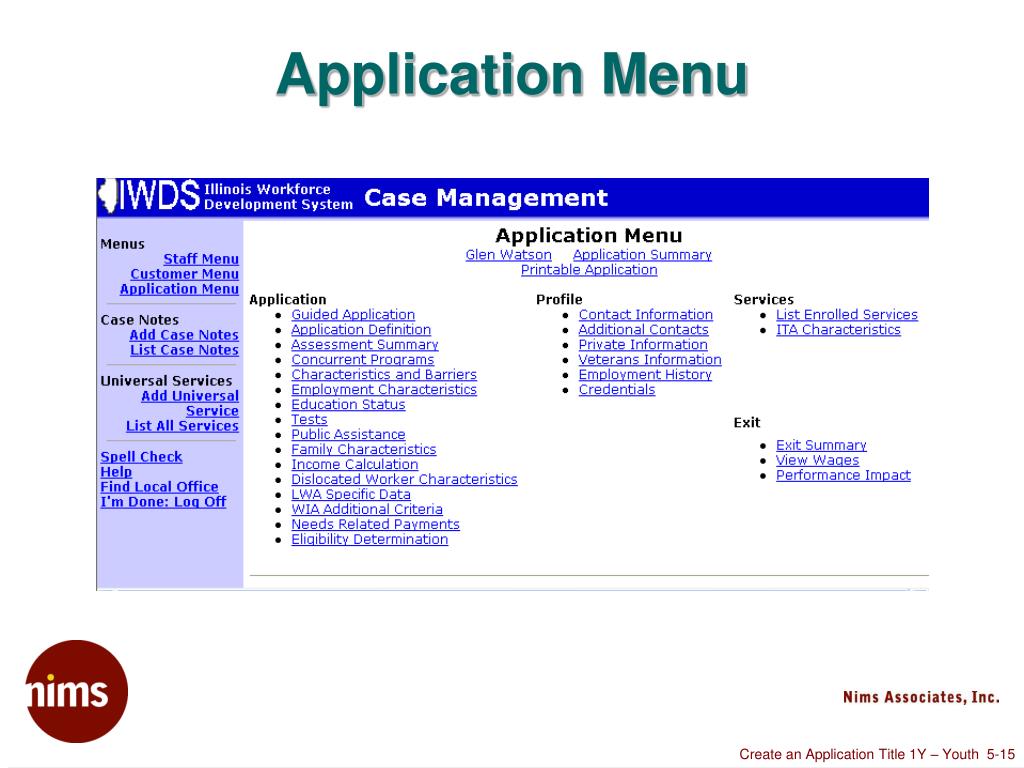1024x768 pixels.
Task: Open List Enrolled Services
Action: coord(847,315)
